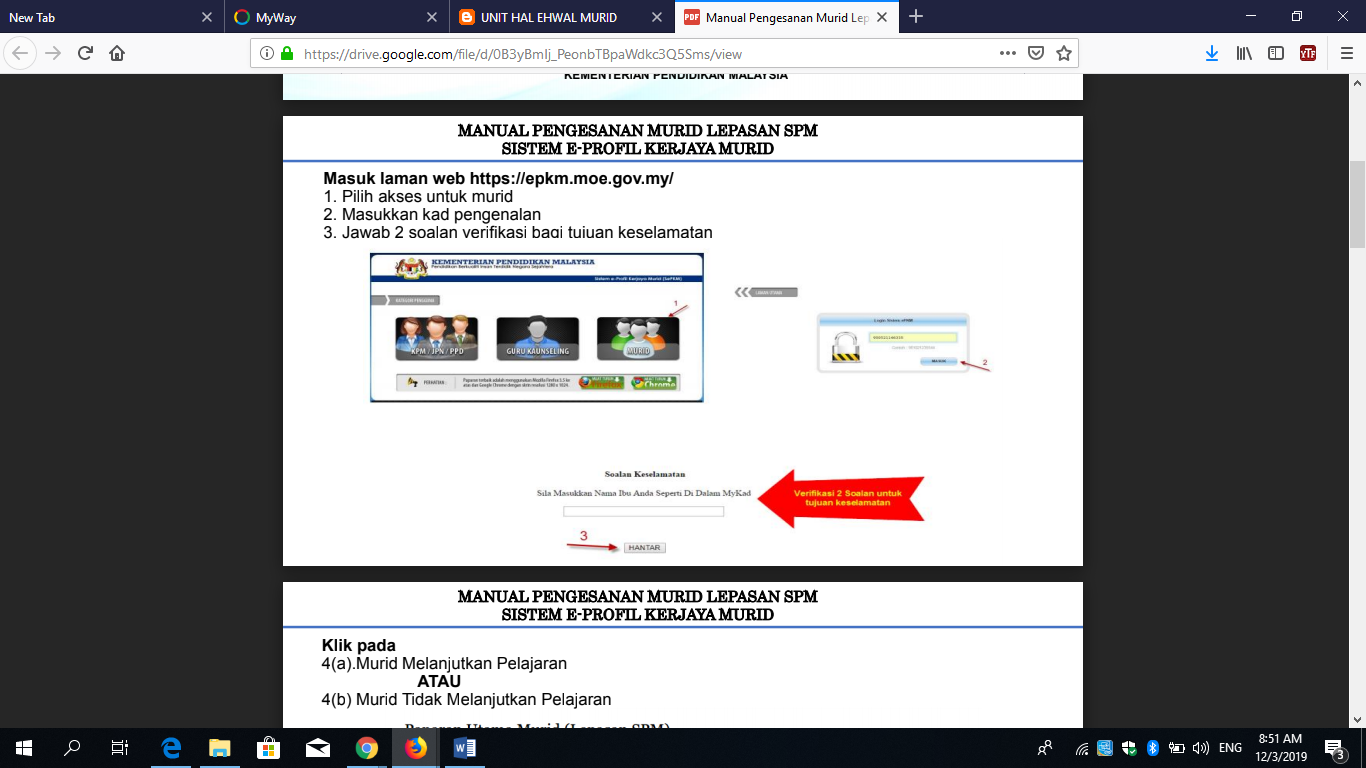Close the Manual Pengesanan Murid tab
Screen dimensions: 1366x768
click(881, 17)
